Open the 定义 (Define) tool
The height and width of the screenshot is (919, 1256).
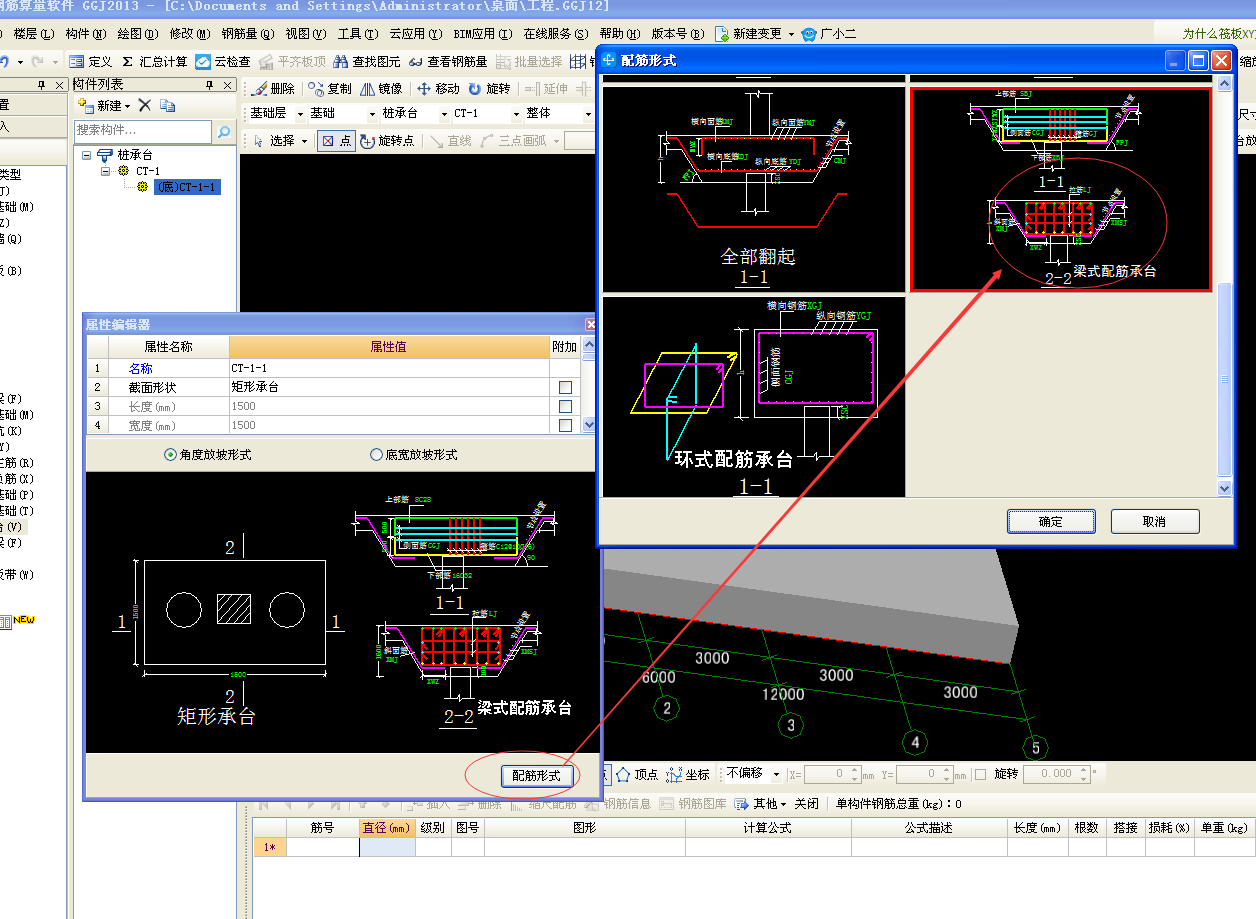pyautogui.click(x=90, y=61)
